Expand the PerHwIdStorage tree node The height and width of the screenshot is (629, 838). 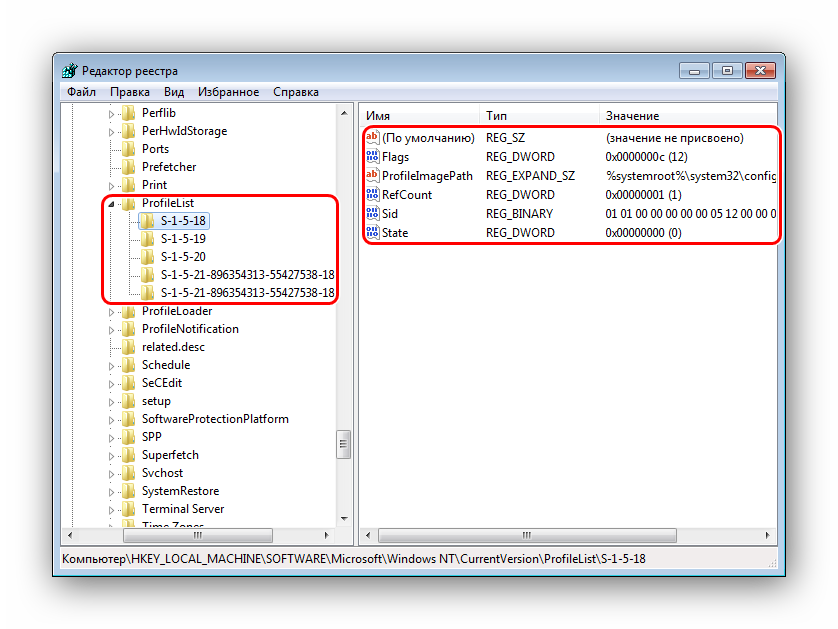(x=111, y=131)
